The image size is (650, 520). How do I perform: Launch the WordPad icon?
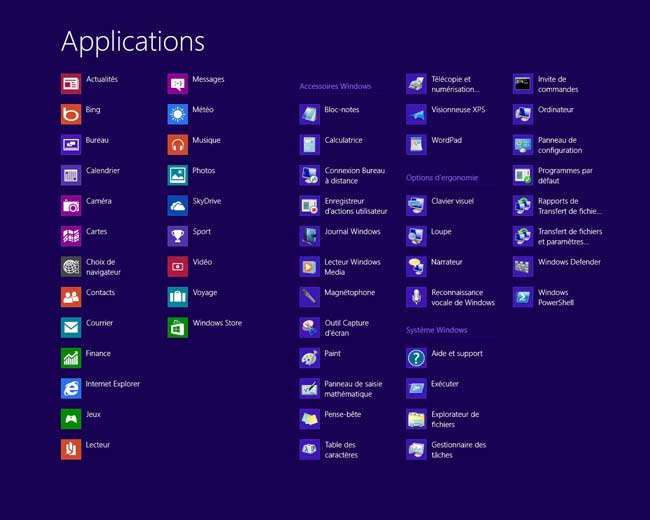pyautogui.click(x=416, y=145)
